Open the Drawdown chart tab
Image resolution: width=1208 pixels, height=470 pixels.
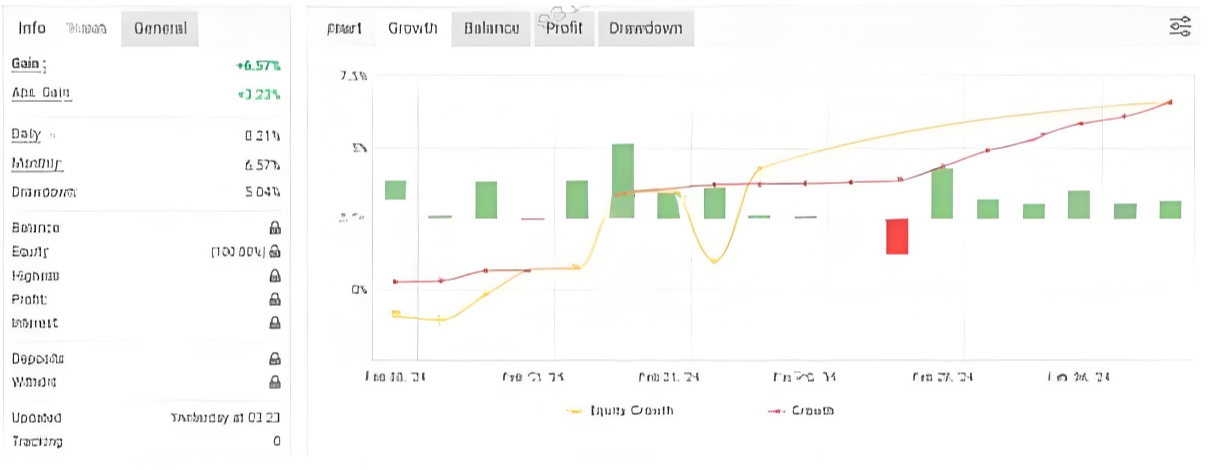click(x=645, y=28)
